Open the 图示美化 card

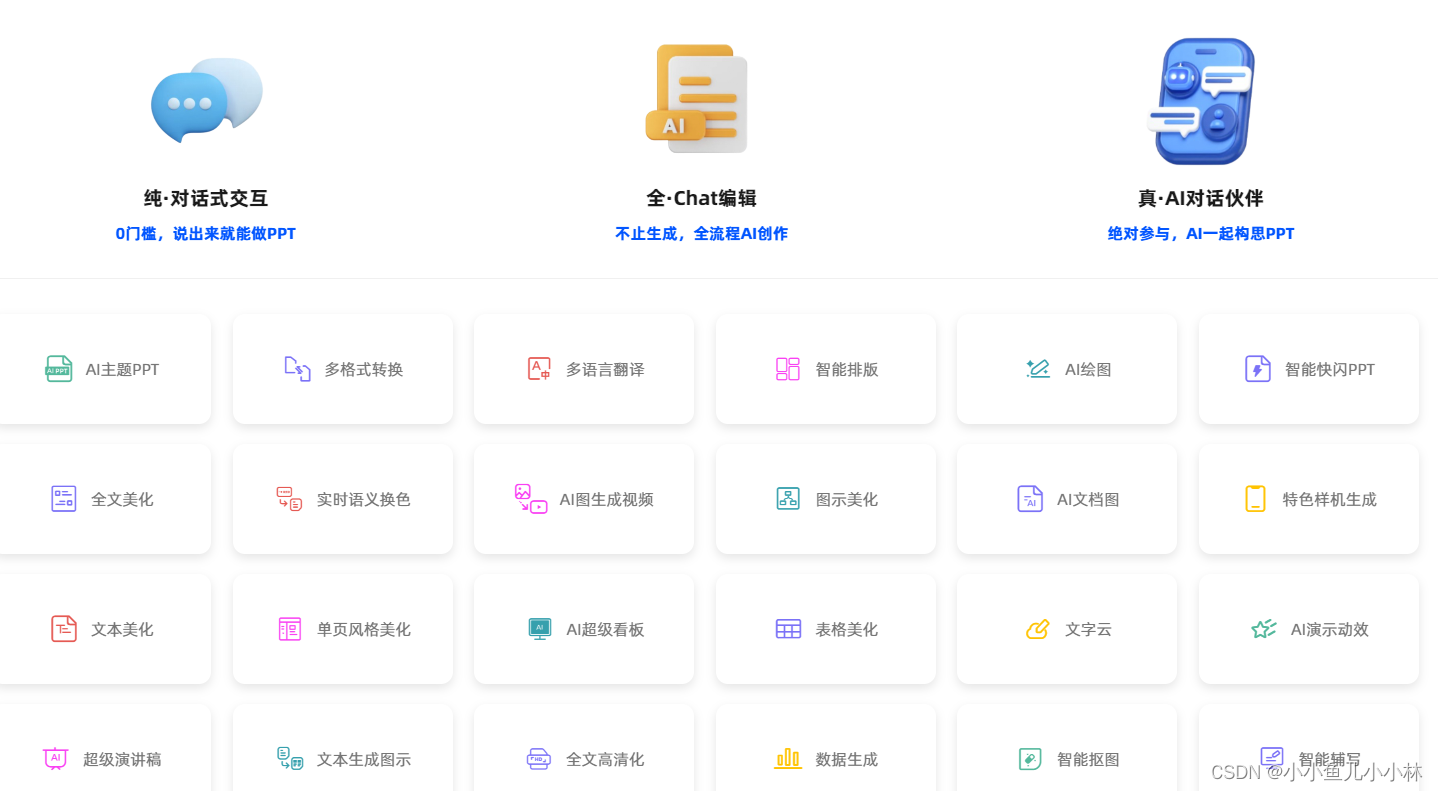(826, 499)
